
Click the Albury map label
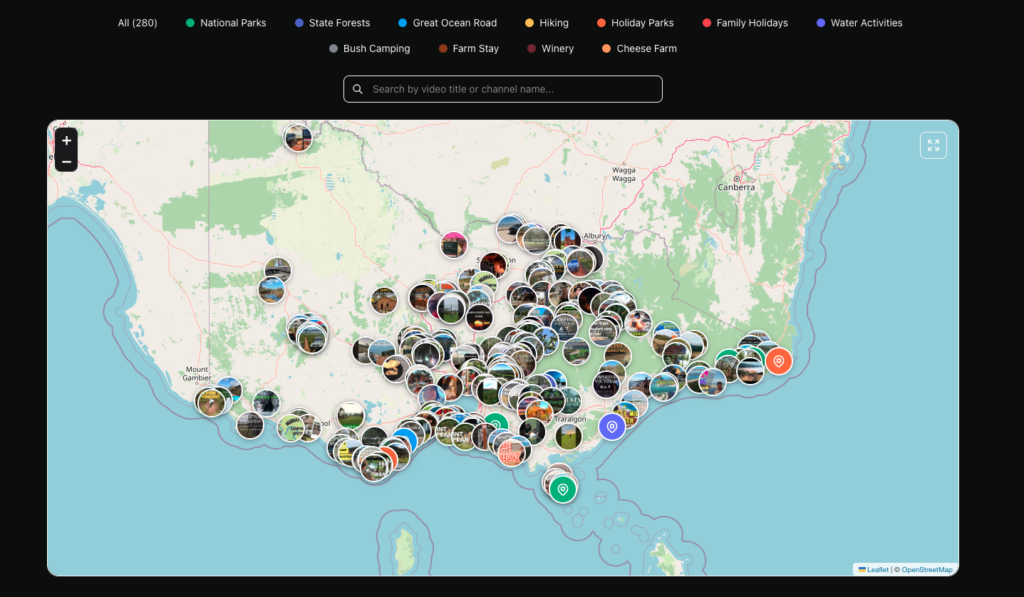pyautogui.click(x=595, y=236)
